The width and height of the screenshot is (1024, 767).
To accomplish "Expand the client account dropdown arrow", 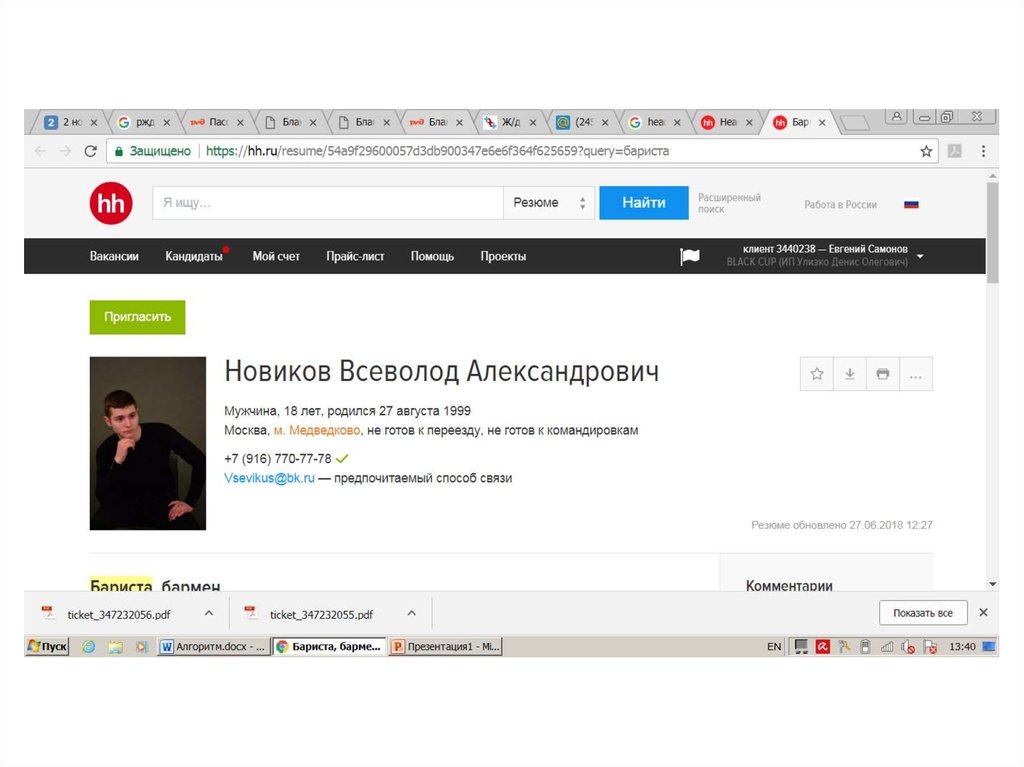I will pyautogui.click(x=920, y=257).
